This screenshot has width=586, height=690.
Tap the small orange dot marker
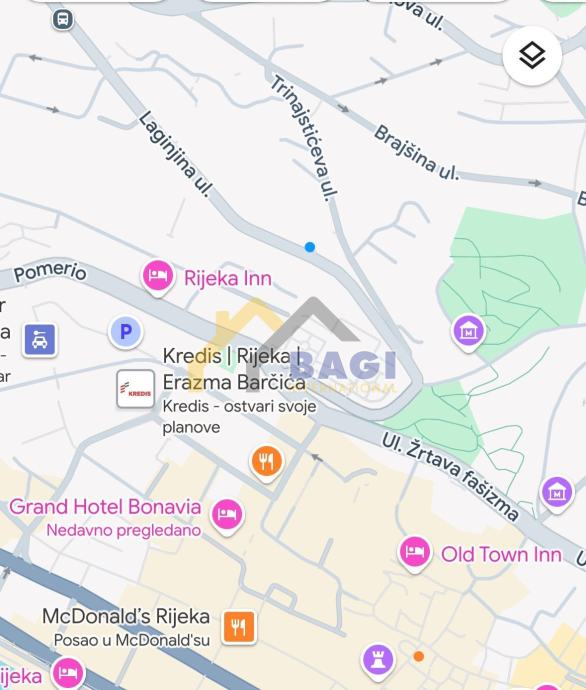(419, 657)
